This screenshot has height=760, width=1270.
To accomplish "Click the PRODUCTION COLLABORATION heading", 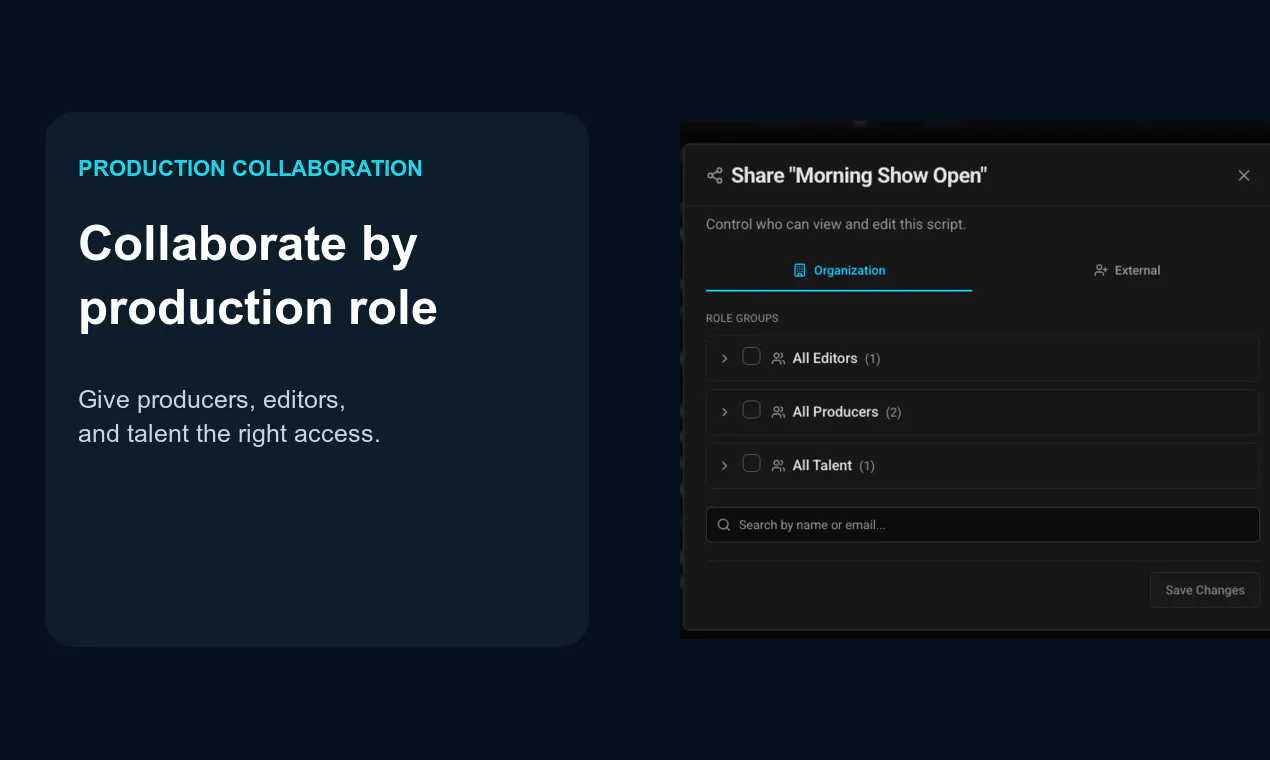I will click(250, 168).
